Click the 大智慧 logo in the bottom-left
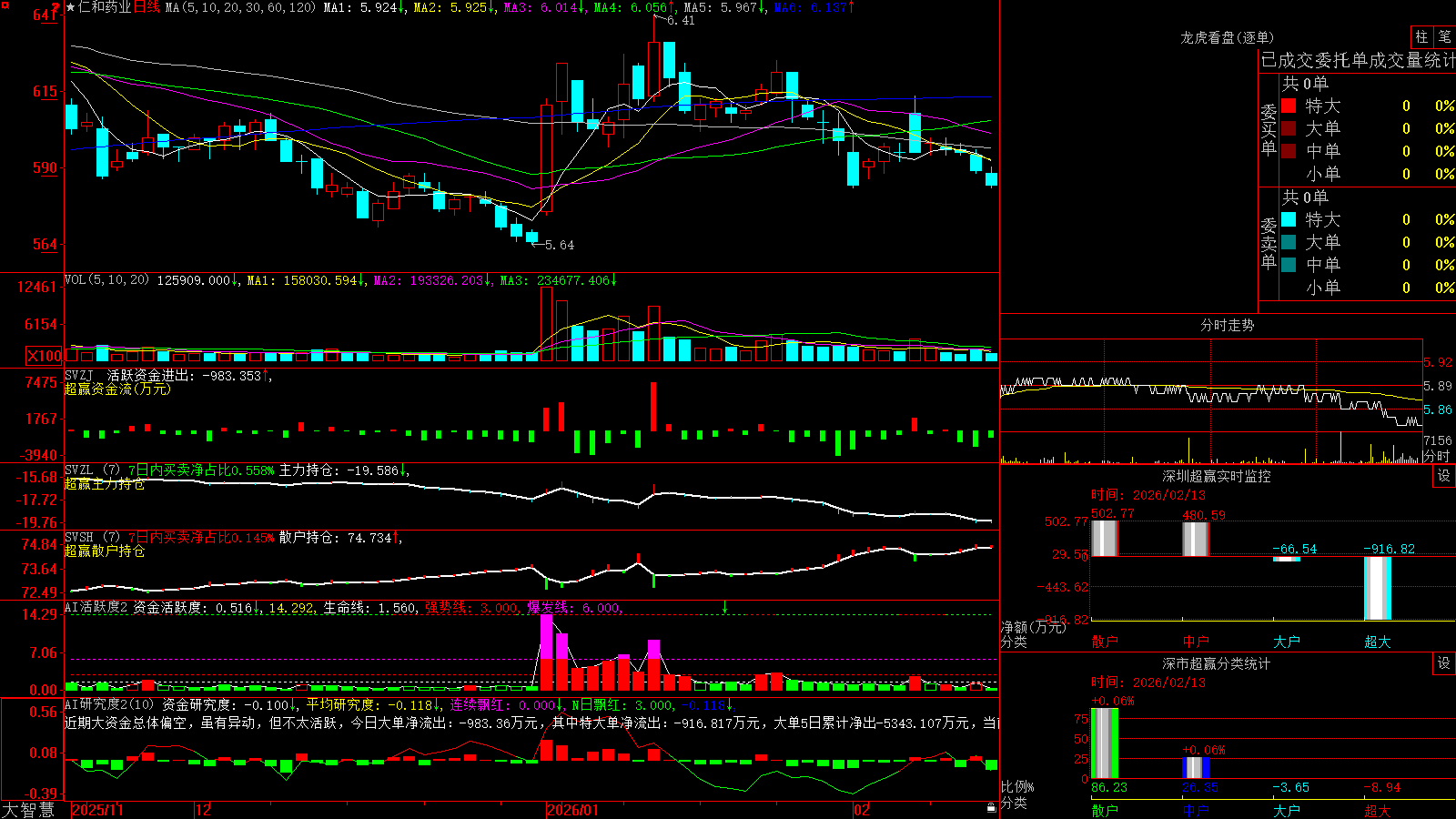 (28, 810)
